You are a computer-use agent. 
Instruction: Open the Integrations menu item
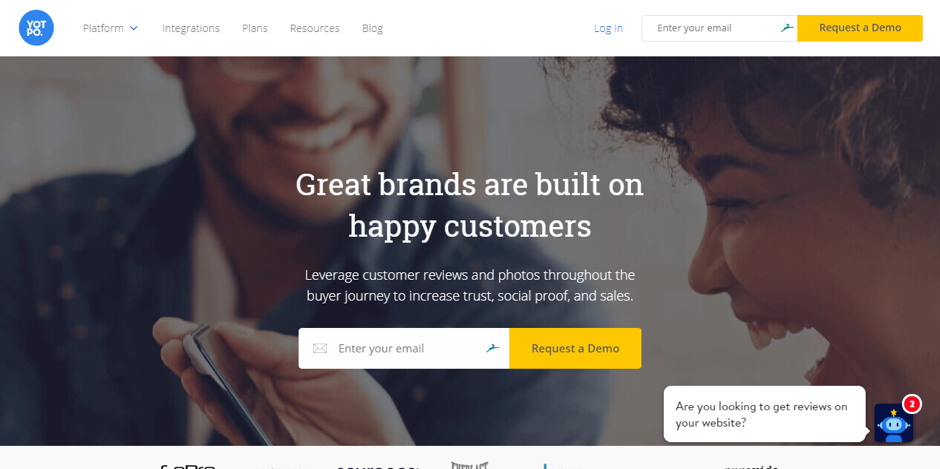191,28
